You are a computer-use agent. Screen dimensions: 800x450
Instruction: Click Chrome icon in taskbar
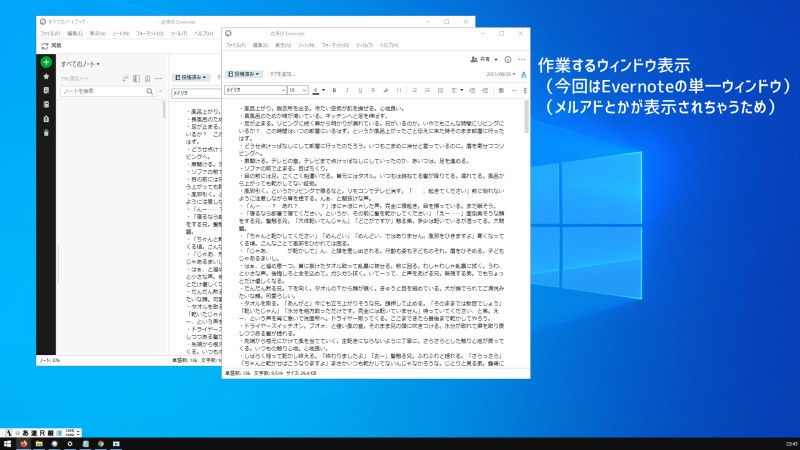click(x=101, y=444)
